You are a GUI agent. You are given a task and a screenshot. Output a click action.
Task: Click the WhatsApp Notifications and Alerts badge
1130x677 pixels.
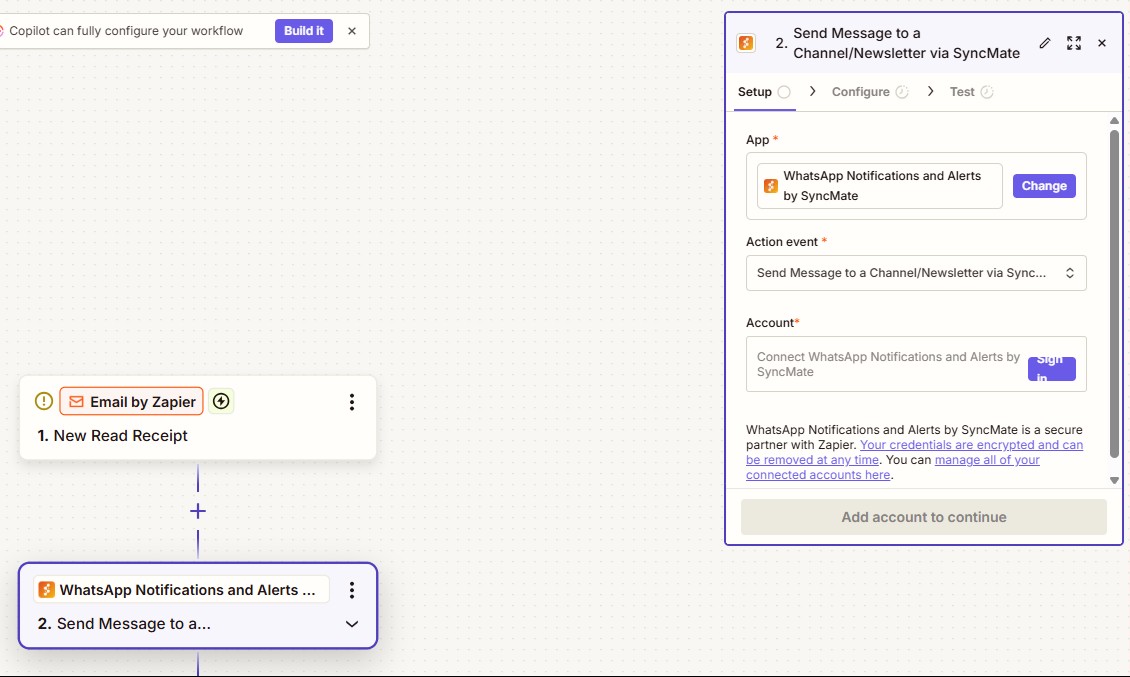(x=182, y=590)
